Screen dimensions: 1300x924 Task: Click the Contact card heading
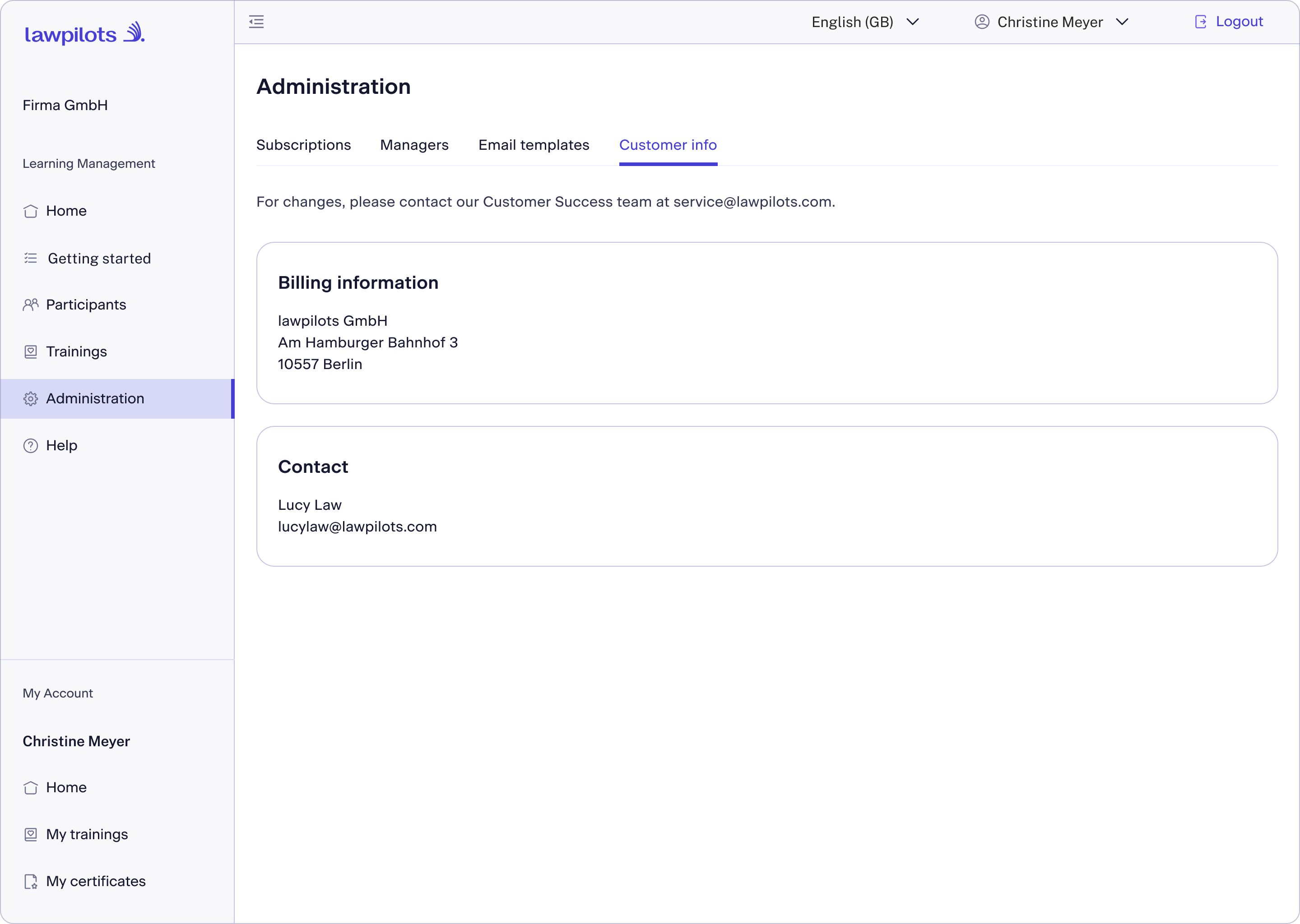click(313, 467)
